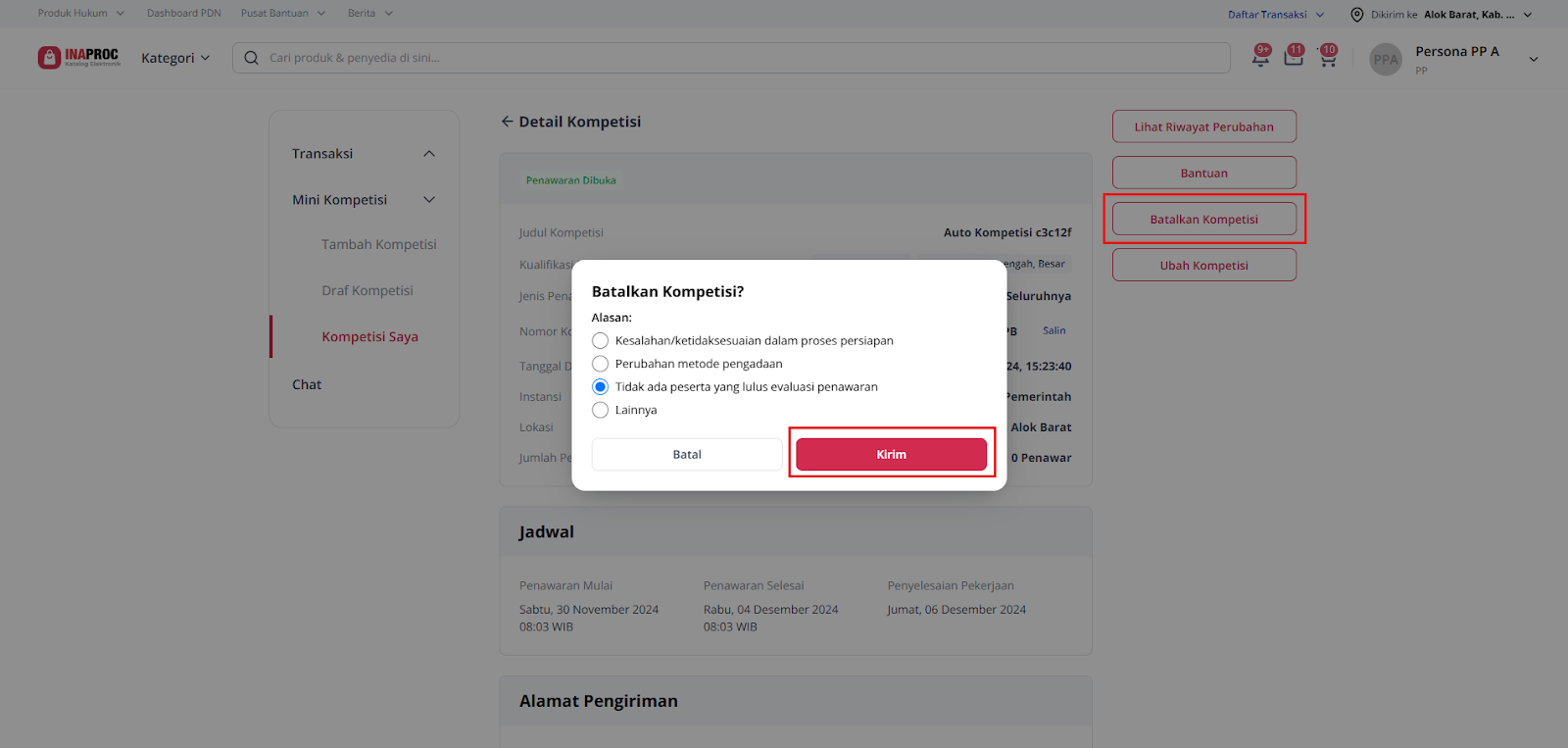Open Kompetisi Saya in sidebar
This screenshot has width=1568, height=748.
pos(369,336)
